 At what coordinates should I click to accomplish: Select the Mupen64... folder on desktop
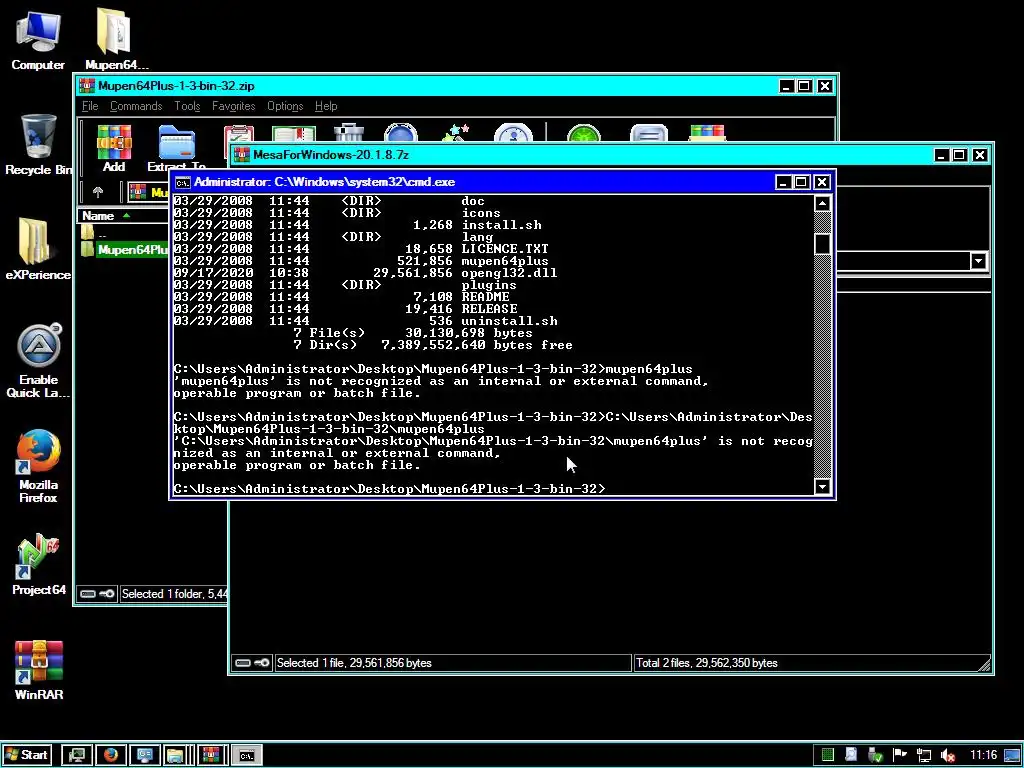point(116,39)
